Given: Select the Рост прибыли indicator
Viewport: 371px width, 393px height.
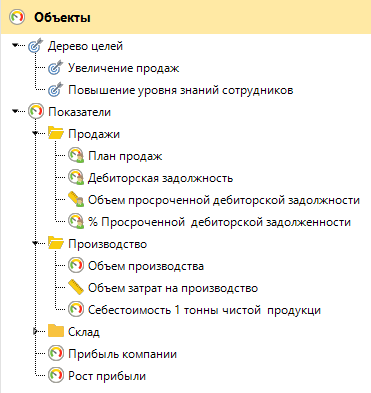Looking at the screenshot, I should (107, 376).
